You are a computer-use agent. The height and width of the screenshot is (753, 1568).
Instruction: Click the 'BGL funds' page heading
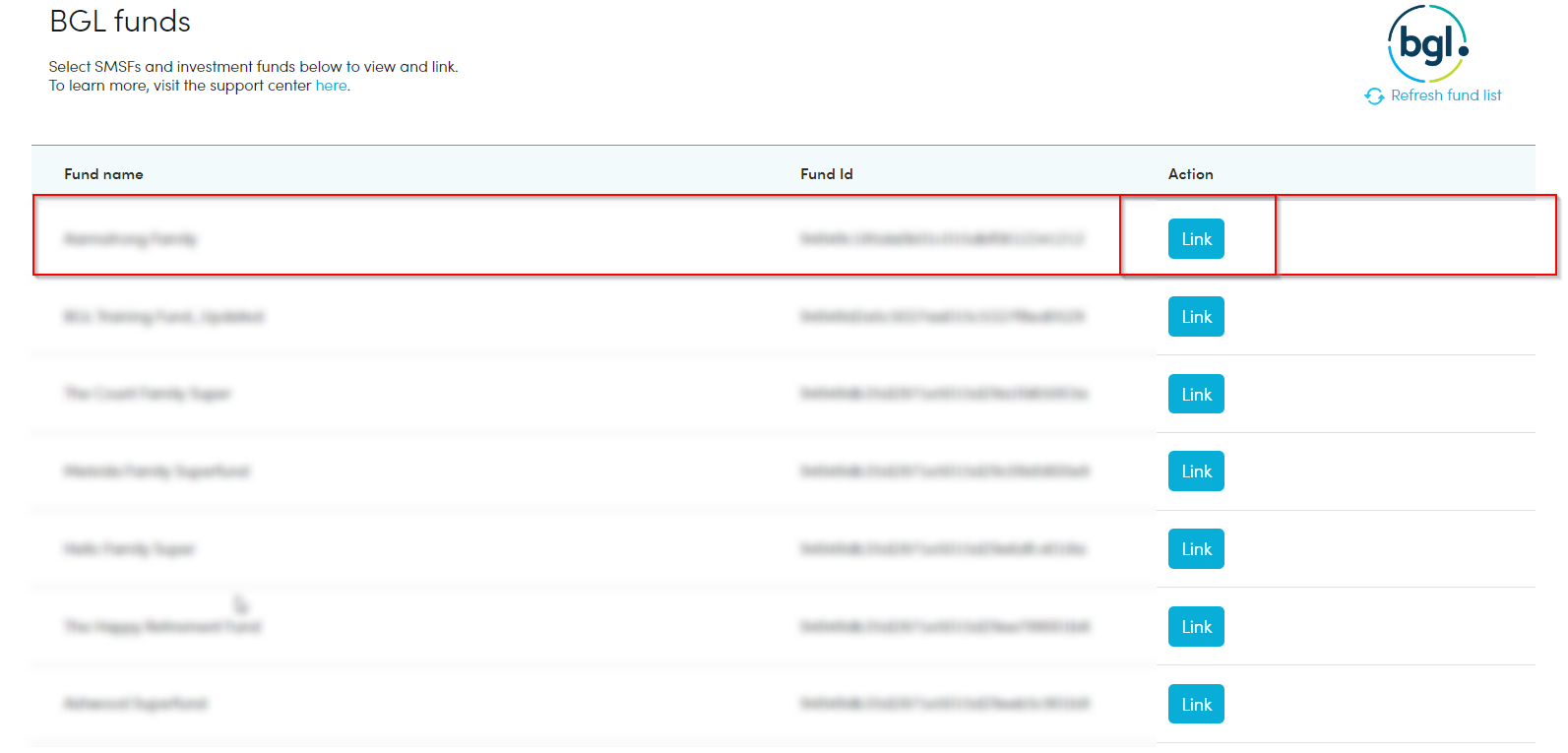tap(120, 22)
